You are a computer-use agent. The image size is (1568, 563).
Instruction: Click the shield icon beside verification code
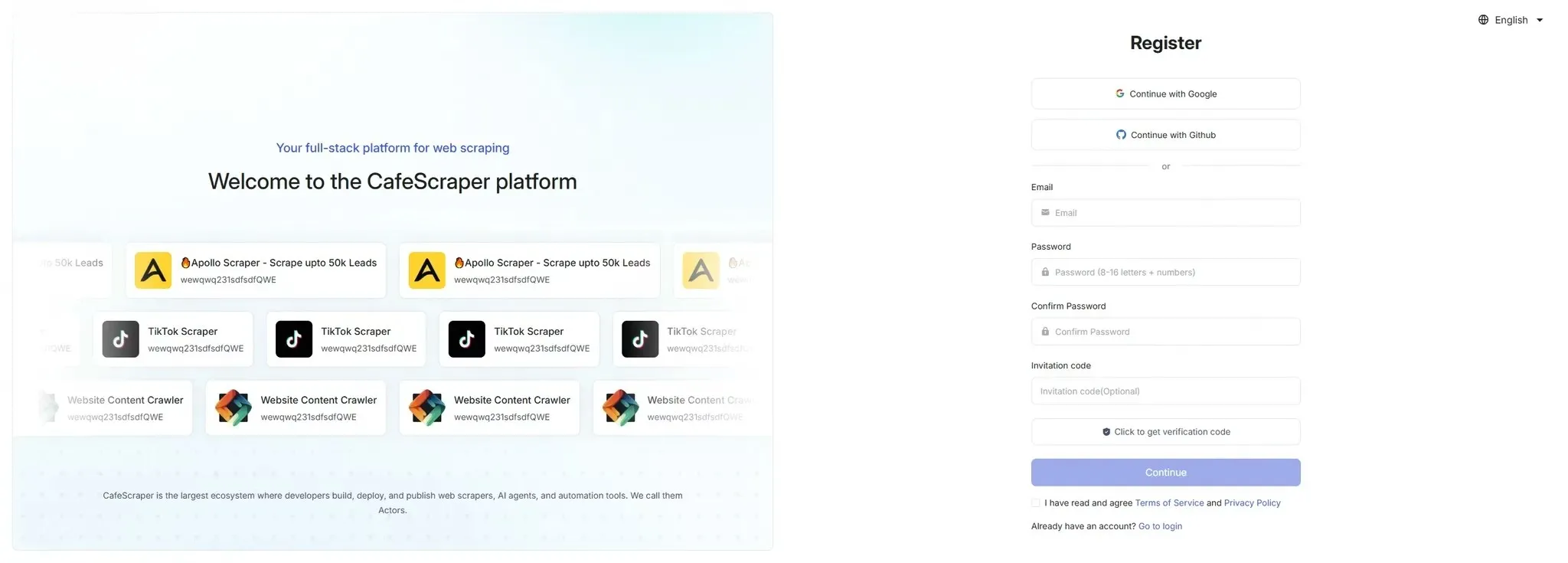[1106, 432]
